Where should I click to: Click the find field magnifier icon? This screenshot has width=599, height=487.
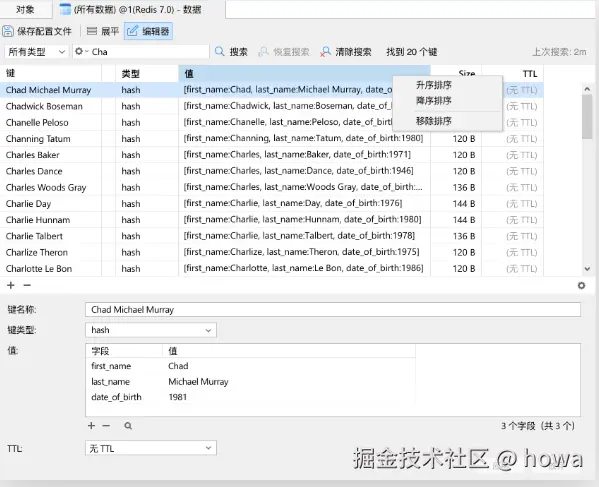[x=128, y=426]
